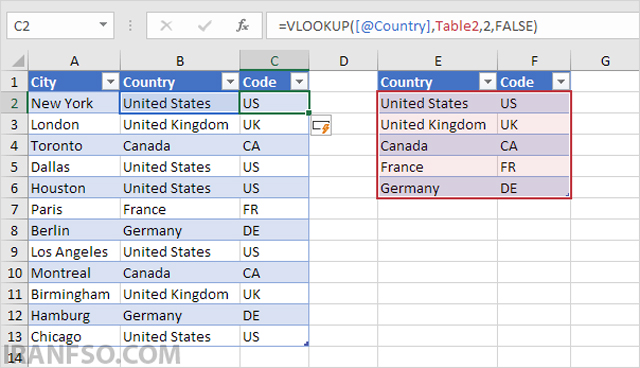The width and height of the screenshot is (640, 368).
Task: Click CA code in cell F4
Action: click(534, 146)
